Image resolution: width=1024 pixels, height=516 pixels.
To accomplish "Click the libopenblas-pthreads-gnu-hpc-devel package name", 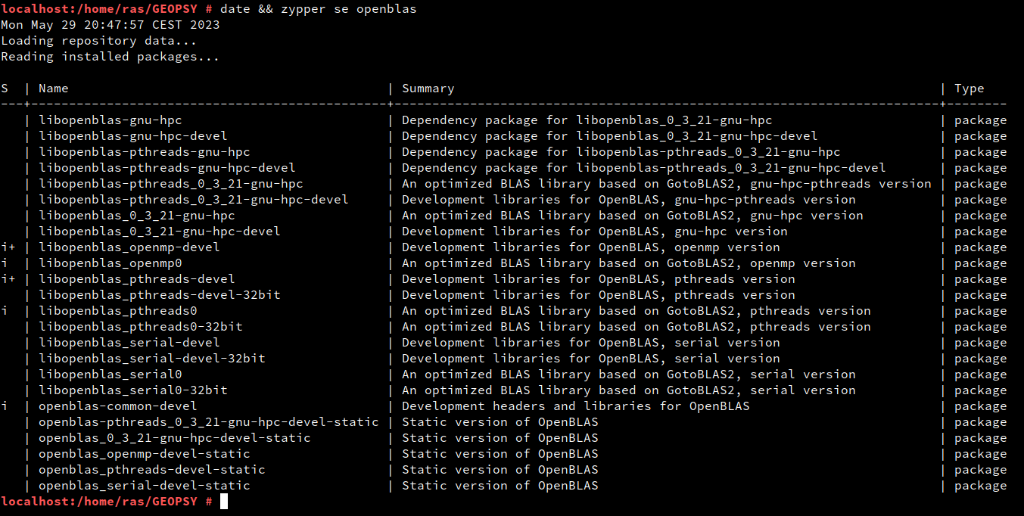I will pyautogui.click(x=167, y=168).
